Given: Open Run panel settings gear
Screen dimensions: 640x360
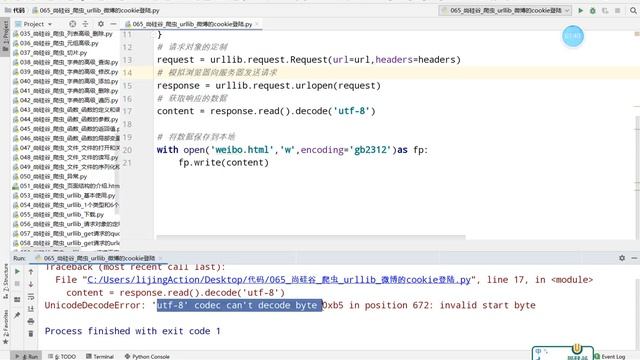Looking at the screenshot, I should (622, 258).
